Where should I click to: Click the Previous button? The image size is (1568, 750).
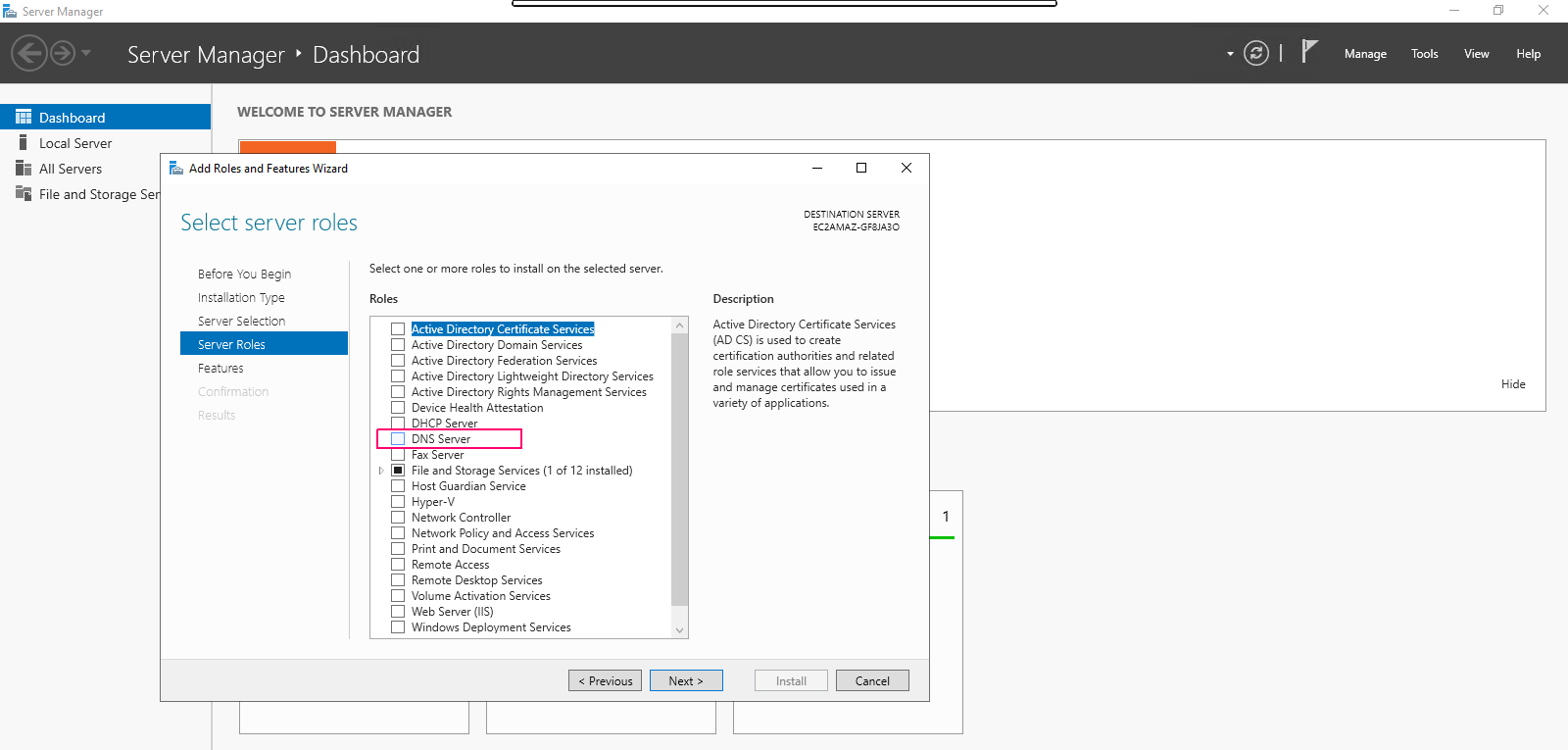click(x=606, y=680)
